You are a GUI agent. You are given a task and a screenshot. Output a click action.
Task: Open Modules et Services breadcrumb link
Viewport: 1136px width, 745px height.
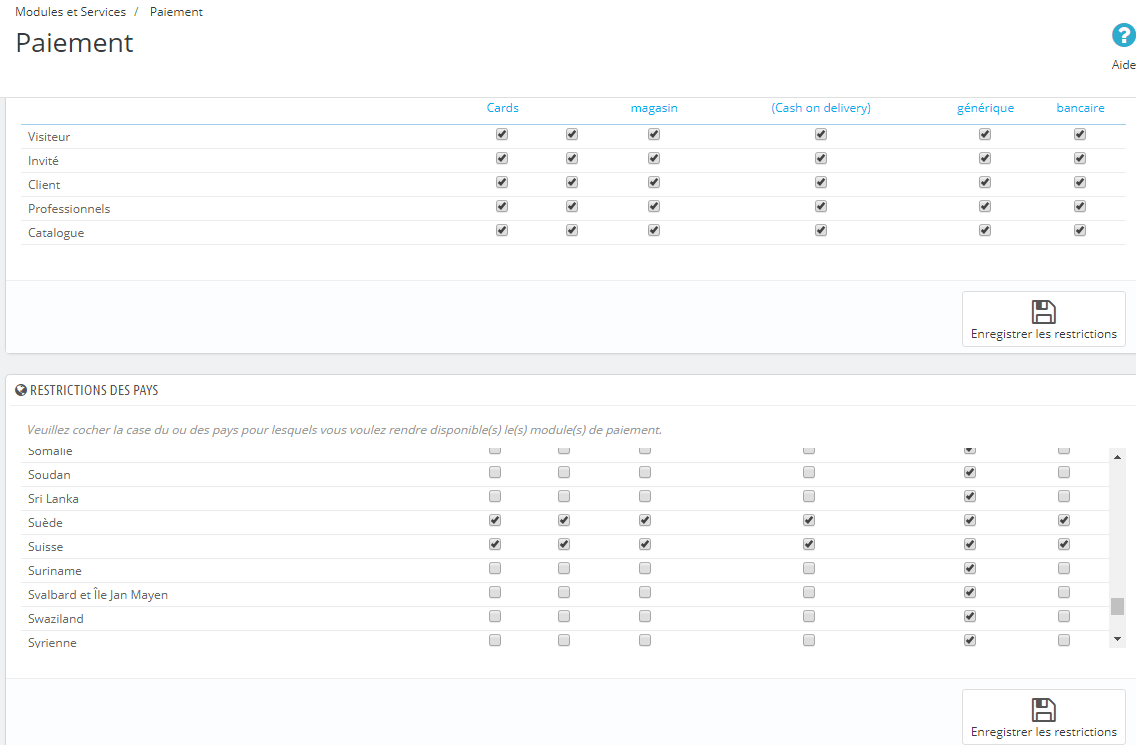point(70,12)
